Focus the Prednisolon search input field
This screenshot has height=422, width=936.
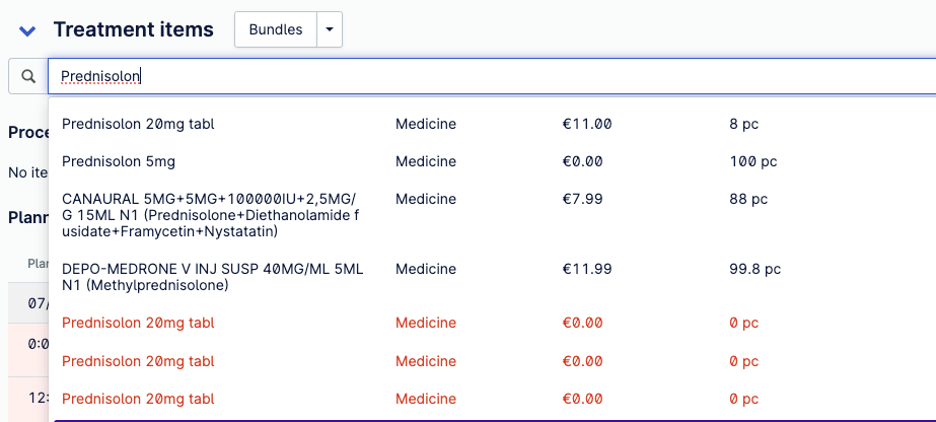[x=492, y=76]
